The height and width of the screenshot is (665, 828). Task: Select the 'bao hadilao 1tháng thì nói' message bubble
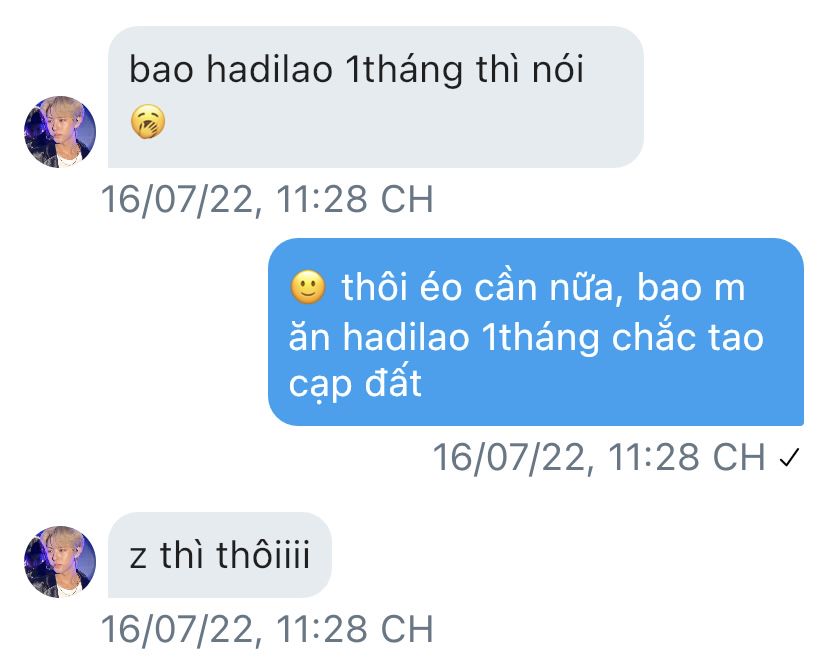375,97
